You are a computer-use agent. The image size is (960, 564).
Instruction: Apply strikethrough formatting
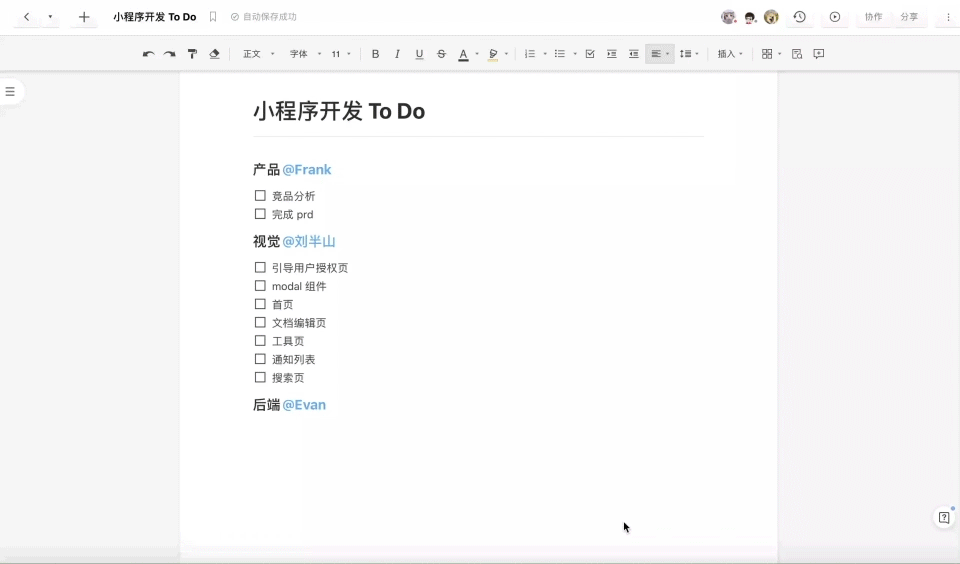click(441, 54)
